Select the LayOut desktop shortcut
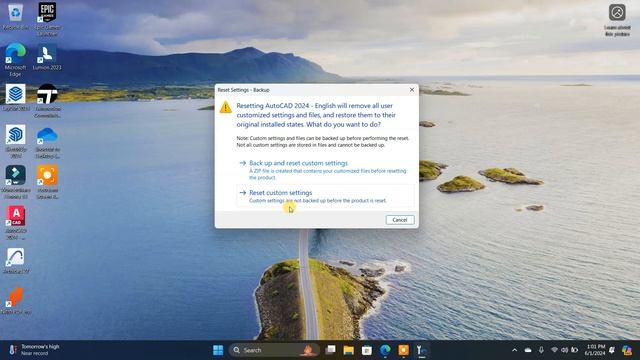The image size is (640, 360). [x=16, y=98]
